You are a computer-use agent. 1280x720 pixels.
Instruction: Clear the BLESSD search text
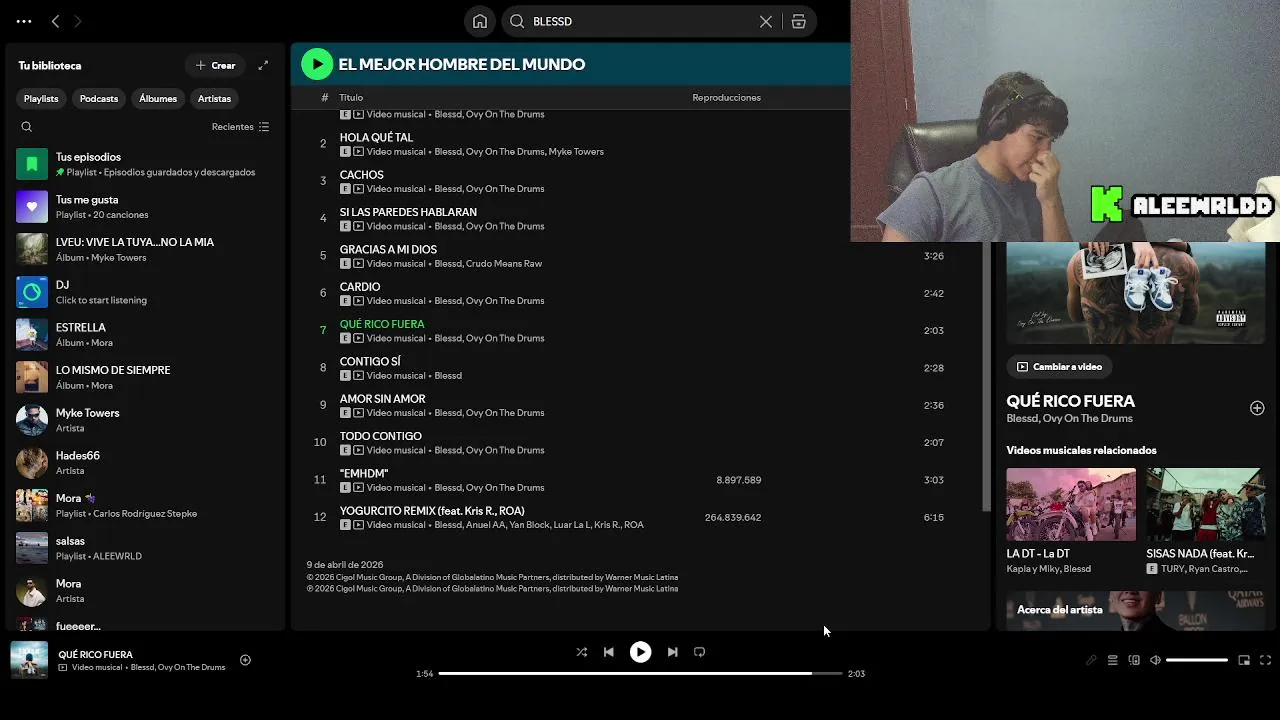(x=766, y=21)
